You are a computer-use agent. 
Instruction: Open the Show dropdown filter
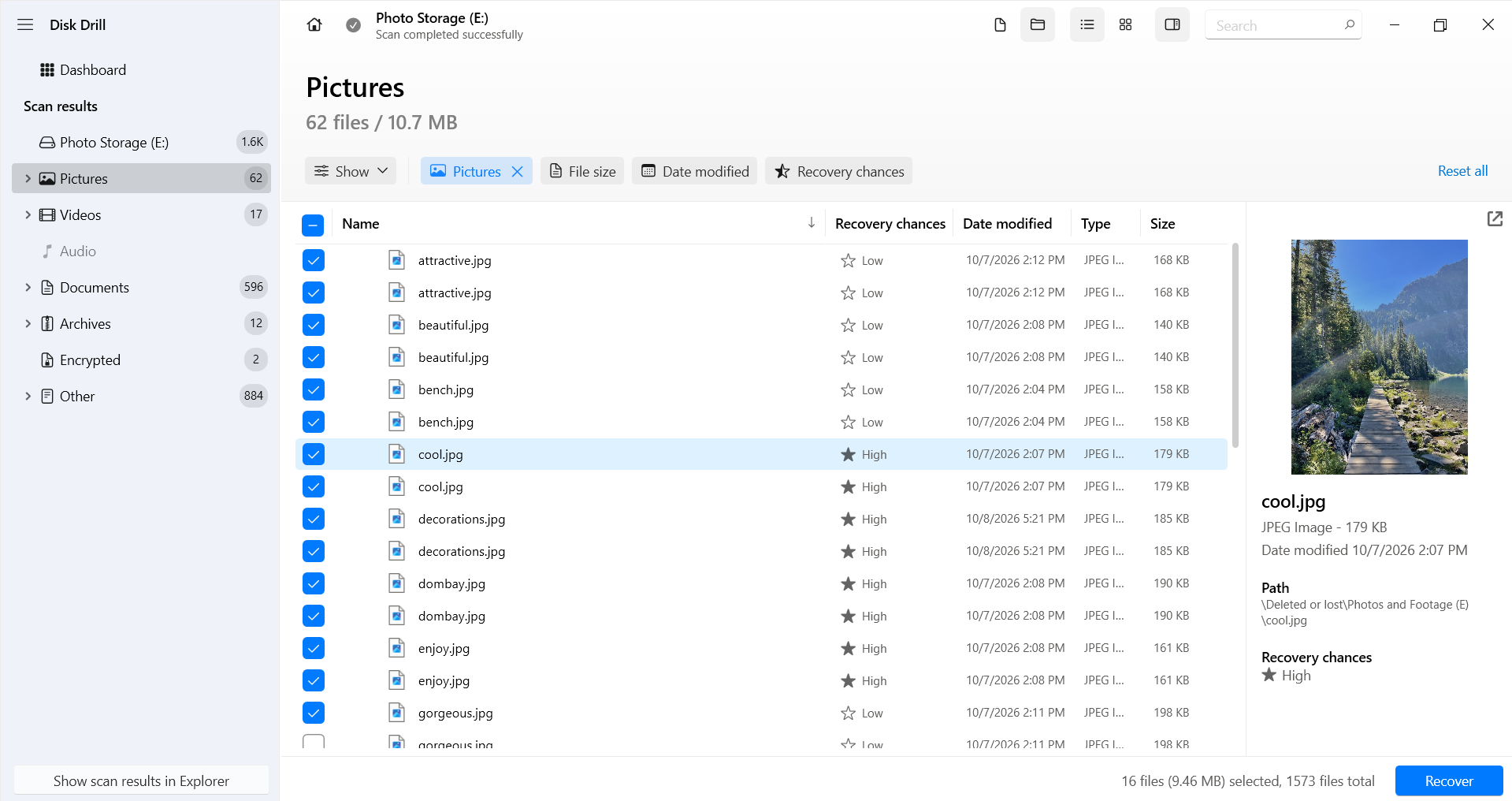pyautogui.click(x=351, y=171)
